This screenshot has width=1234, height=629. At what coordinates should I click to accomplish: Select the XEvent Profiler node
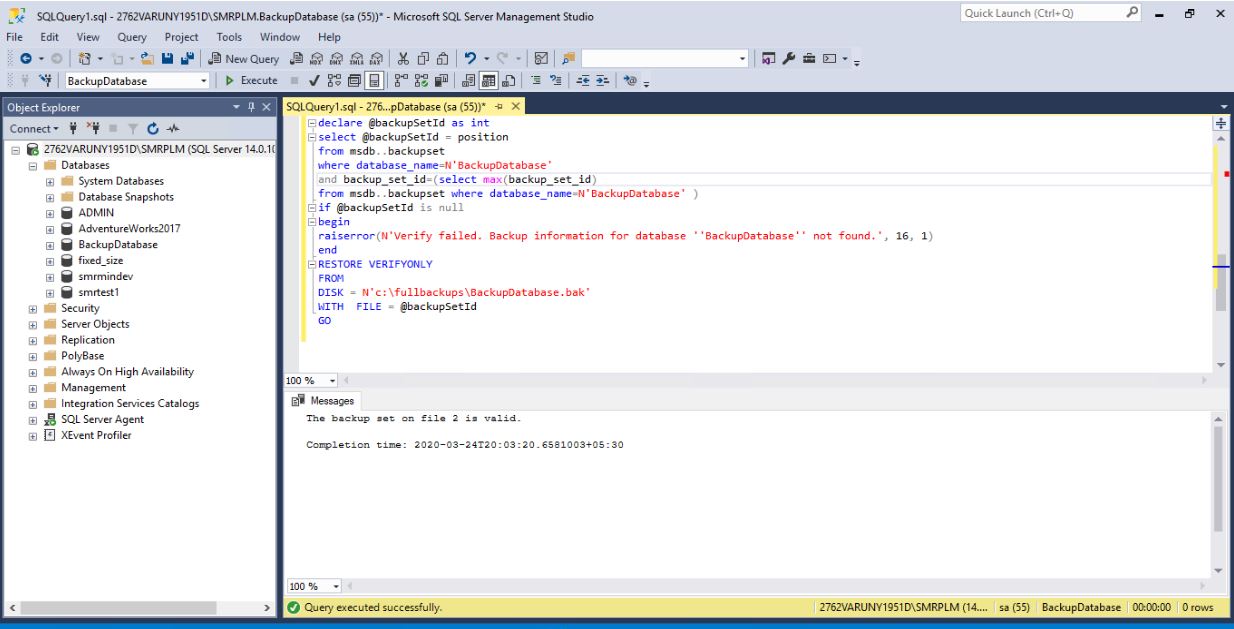[x=96, y=436]
